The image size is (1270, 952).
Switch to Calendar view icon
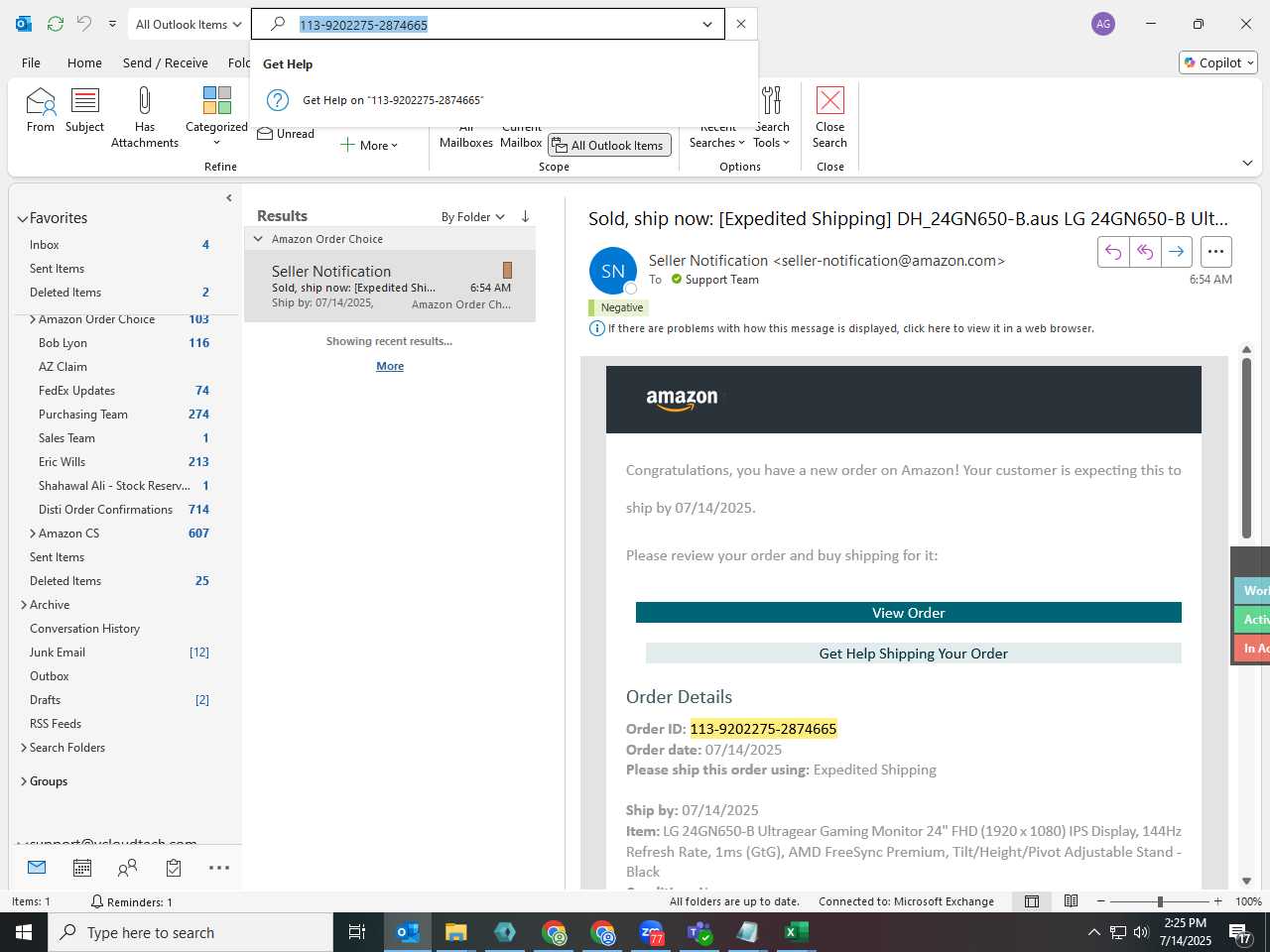82,868
